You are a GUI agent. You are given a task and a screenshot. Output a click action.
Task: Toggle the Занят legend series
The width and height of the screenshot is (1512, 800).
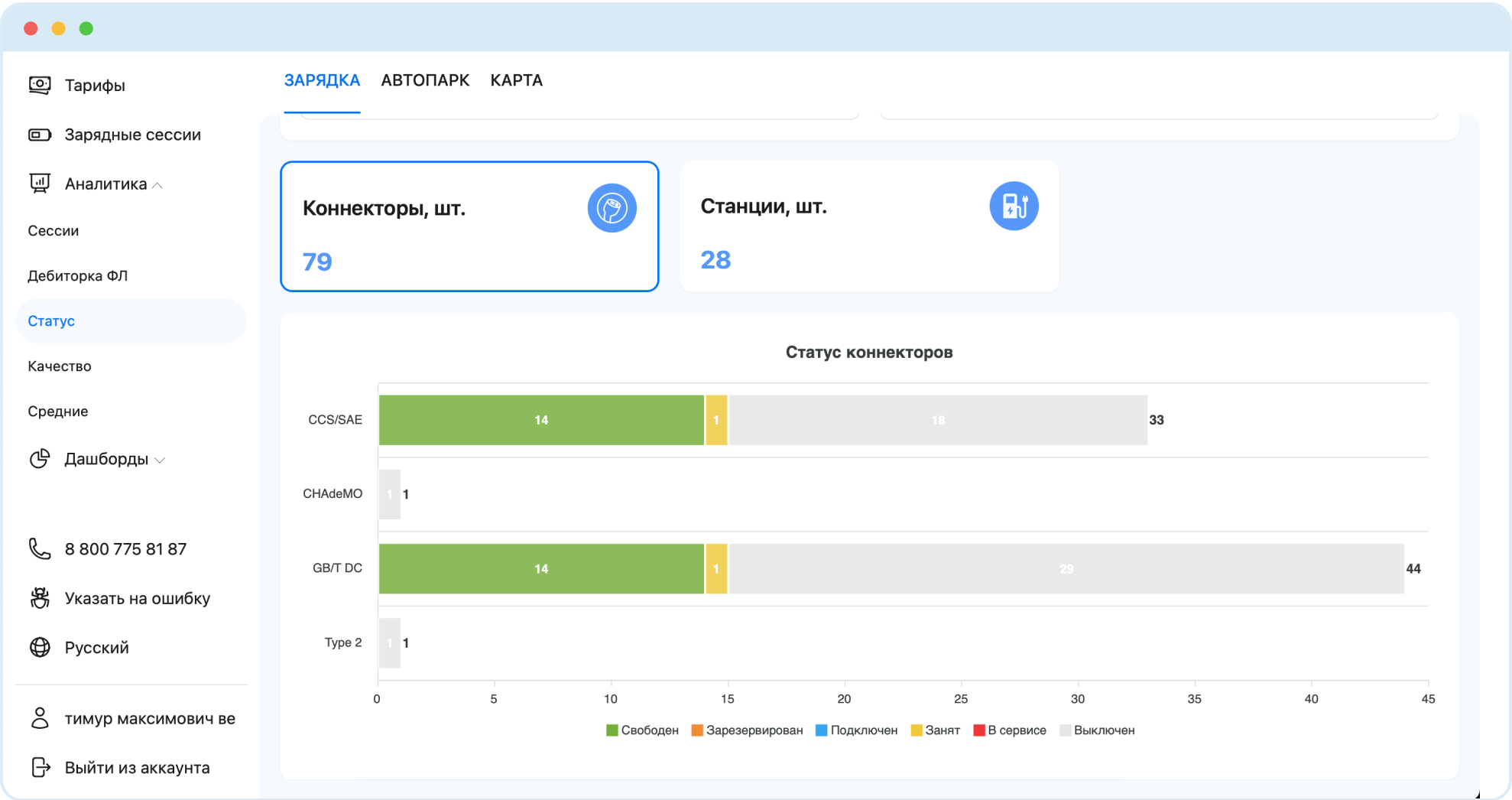[x=936, y=730]
